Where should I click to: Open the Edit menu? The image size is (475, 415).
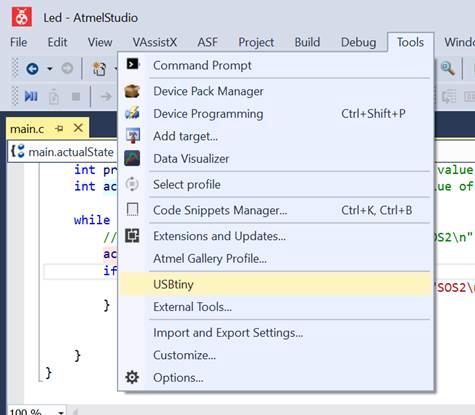coord(57,42)
